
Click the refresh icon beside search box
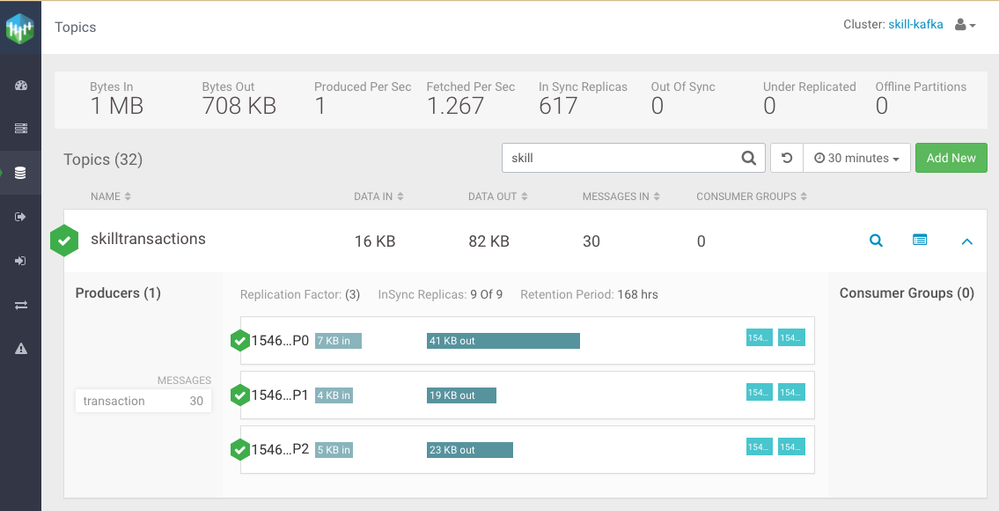[786, 158]
